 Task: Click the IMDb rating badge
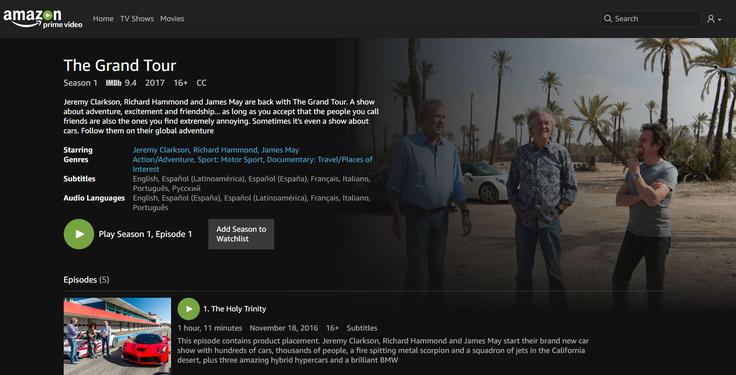[x=114, y=83]
